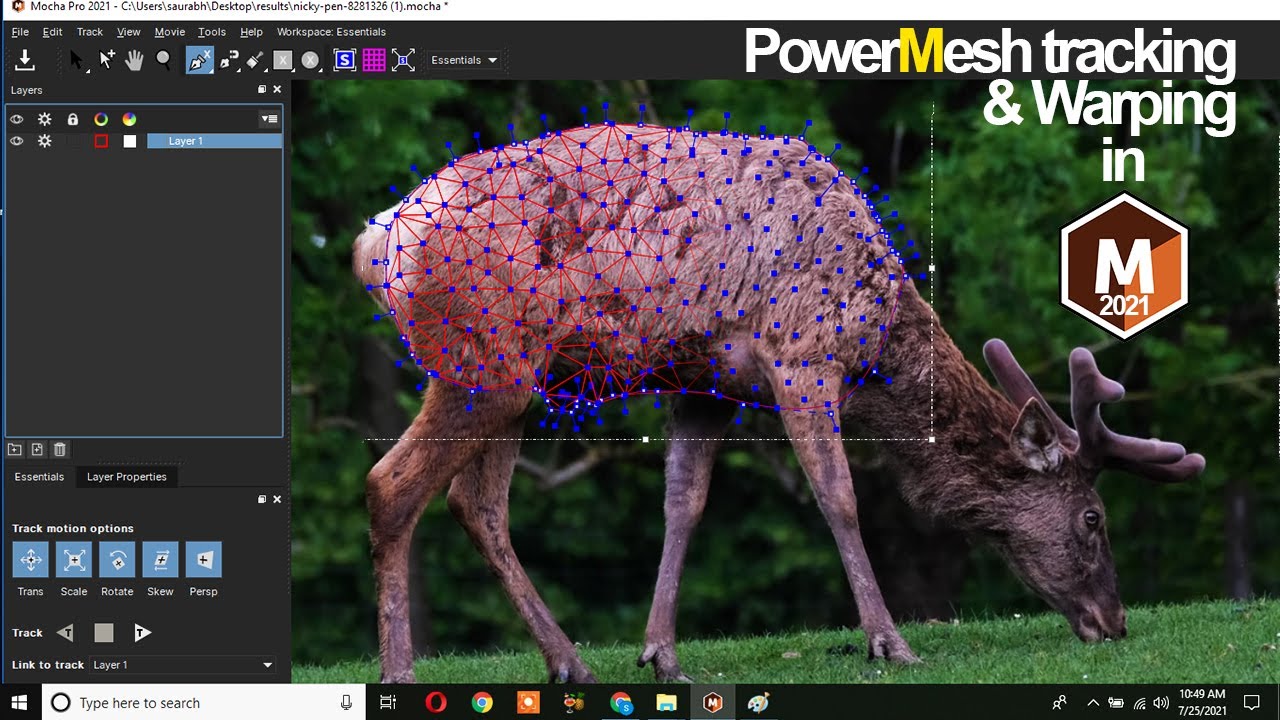Click the Group Layer folder-plus icon
The width and height of the screenshot is (1280, 720).
point(15,450)
